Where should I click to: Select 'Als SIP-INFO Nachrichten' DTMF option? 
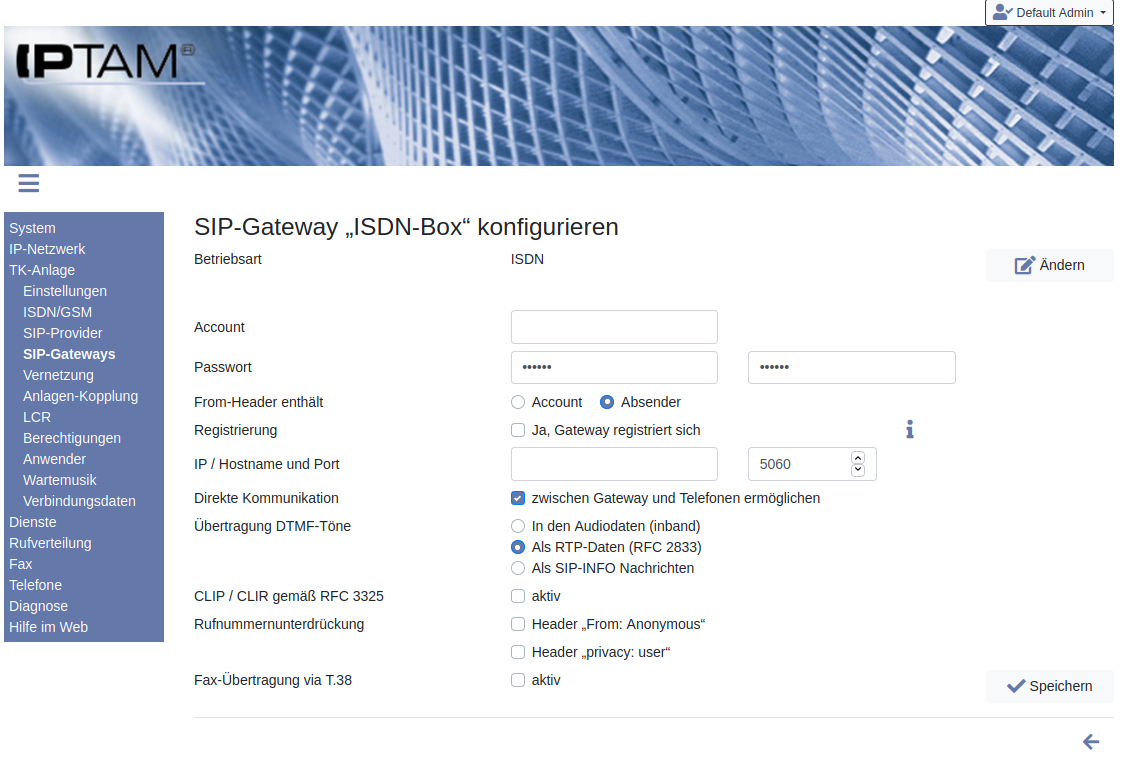pos(518,568)
